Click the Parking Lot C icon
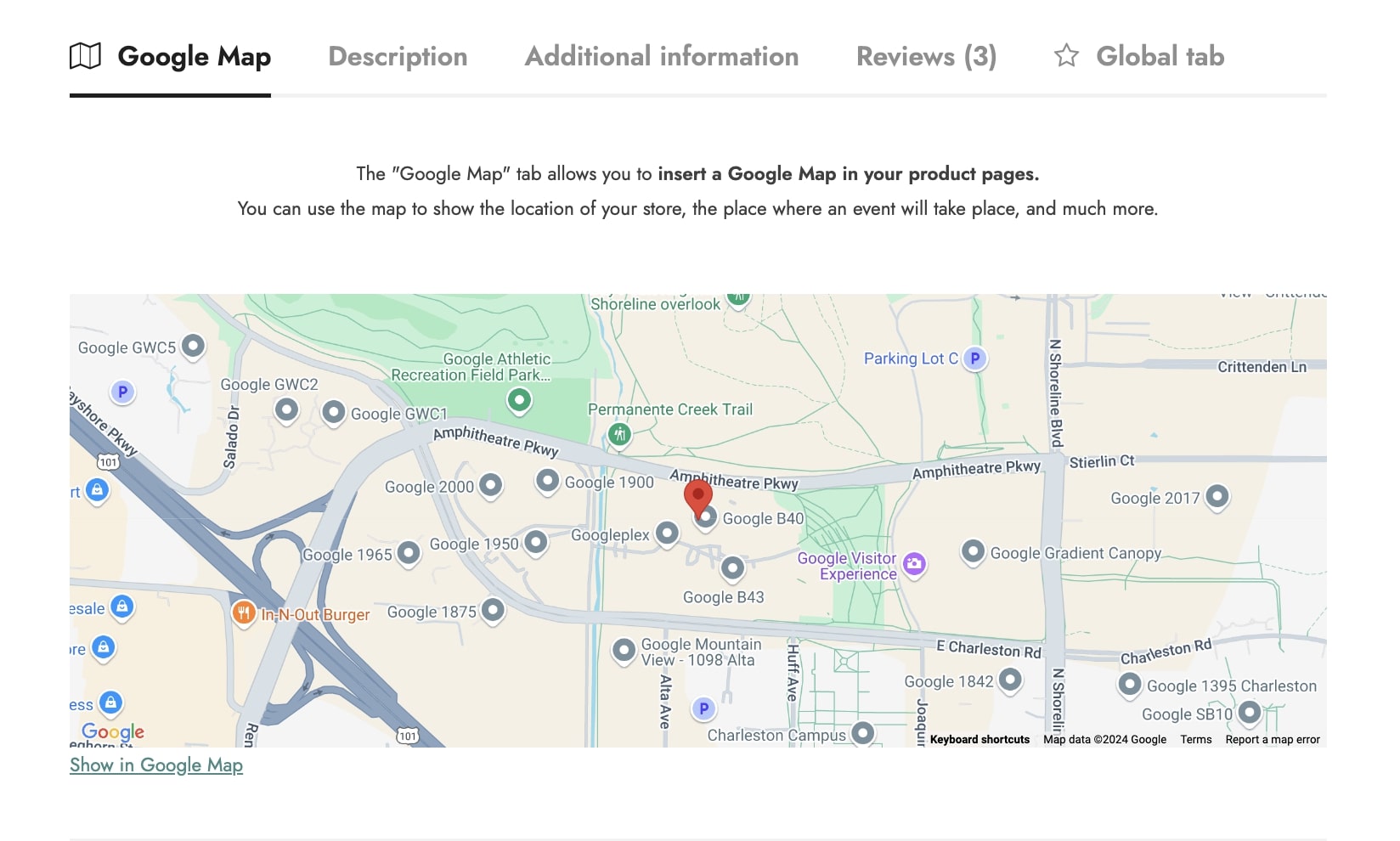Screen dimensions: 1400x841 (975, 358)
